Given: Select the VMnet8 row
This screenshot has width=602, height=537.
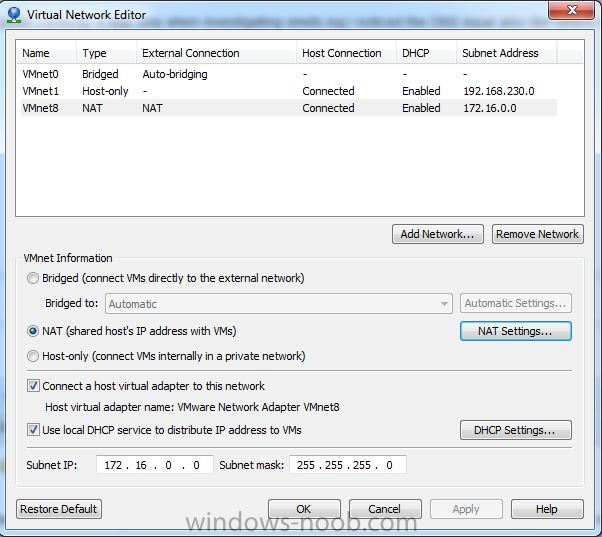Looking at the screenshot, I should click(289, 108).
